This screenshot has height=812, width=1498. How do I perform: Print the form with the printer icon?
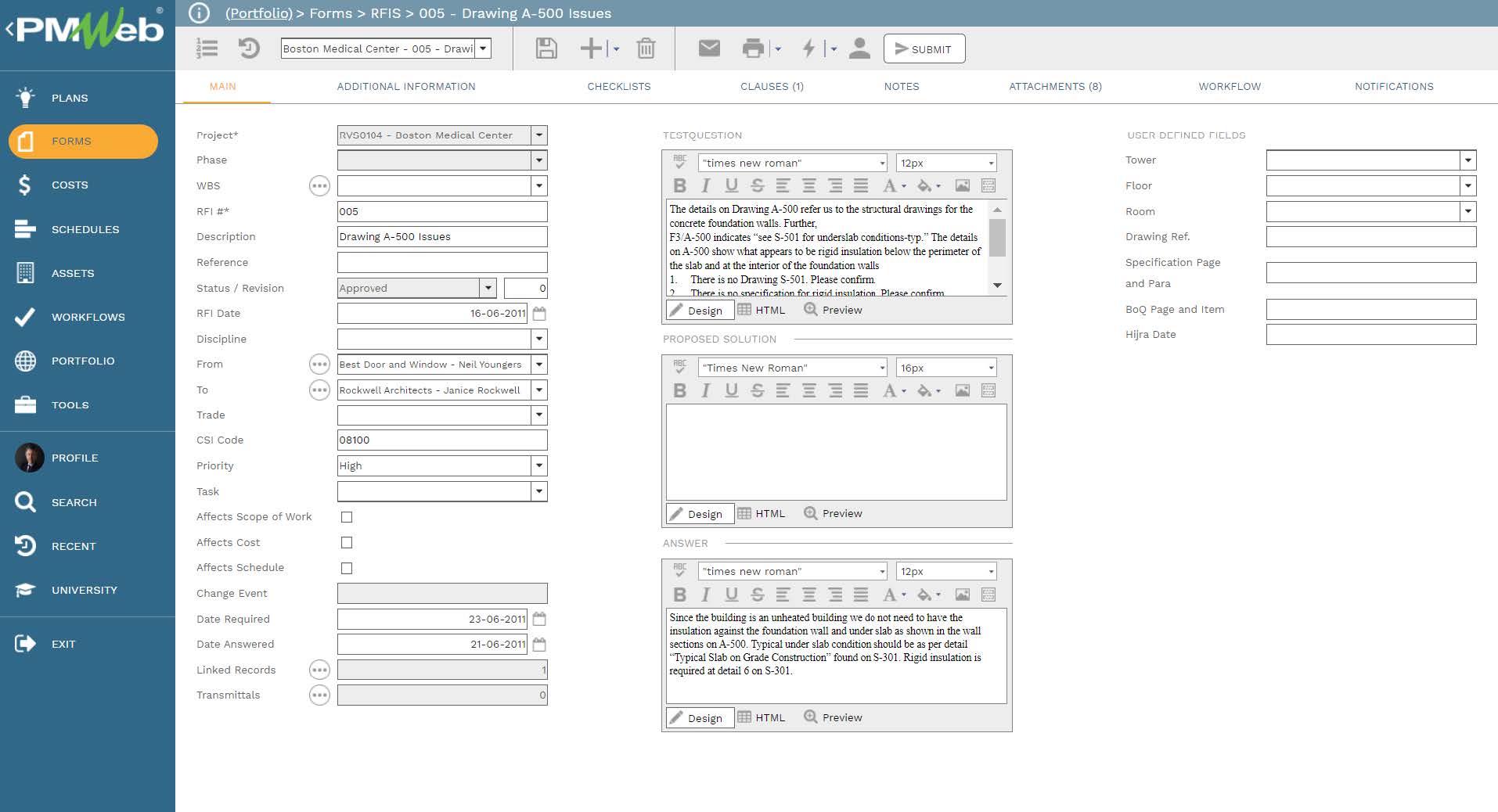coord(753,49)
